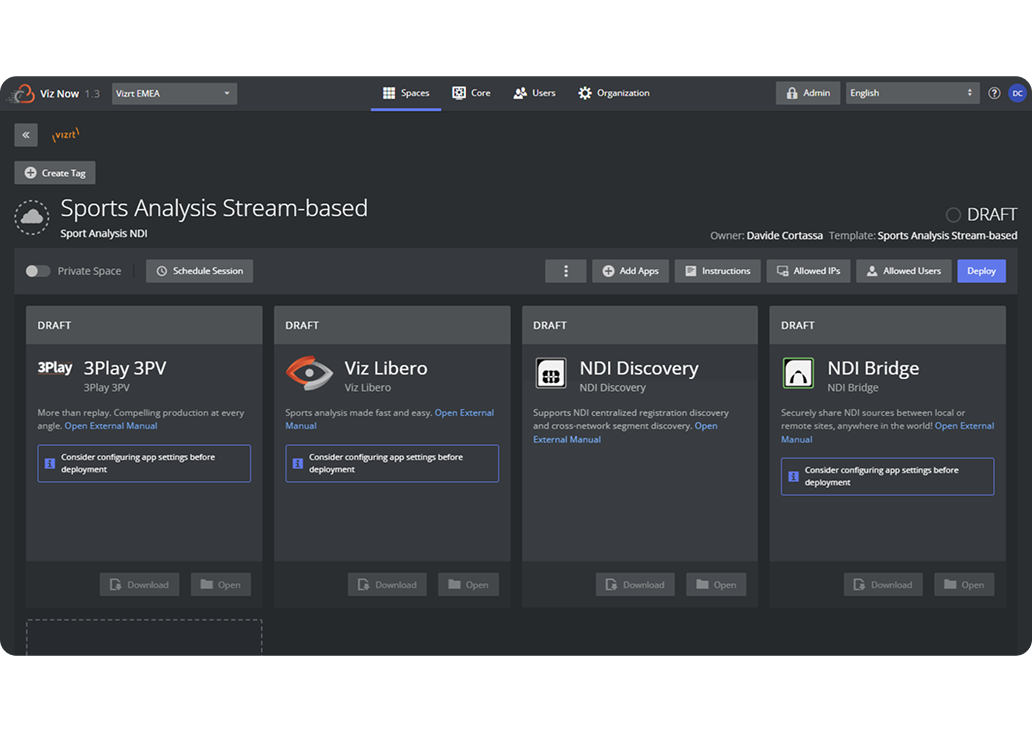Click the empty dashed app placeholder
1032x732 pixels.
(x=144, y=637)
